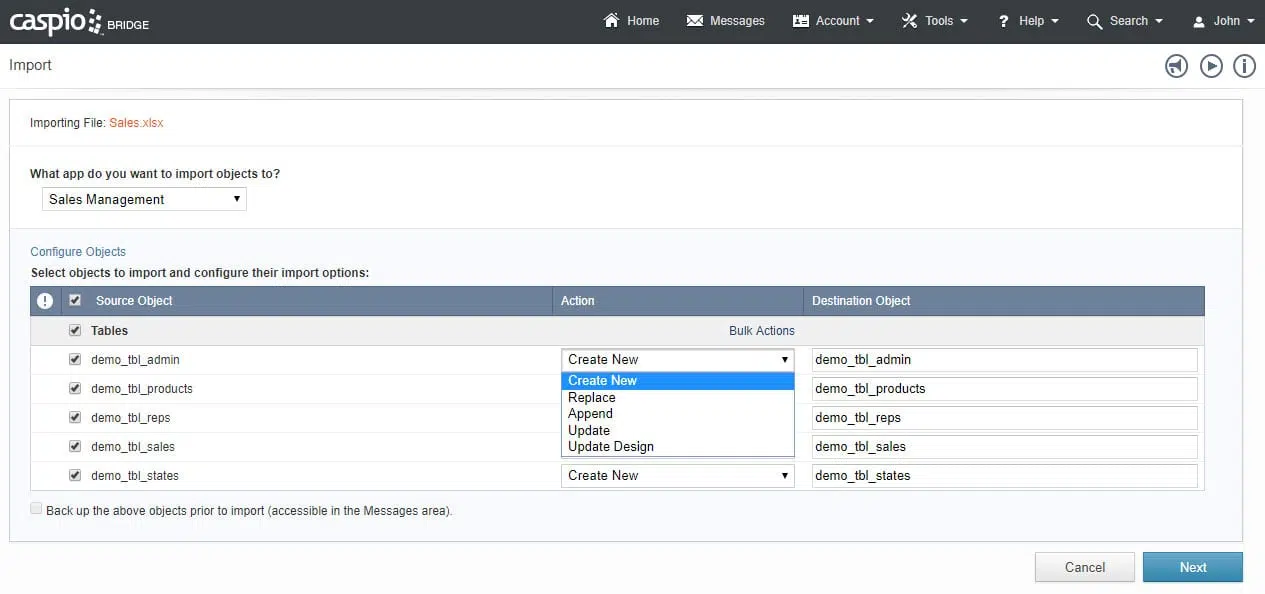The image size is (1265, 594).
Task: Open the Account menu
Action: pyautogui.click(x=833, y=21)
